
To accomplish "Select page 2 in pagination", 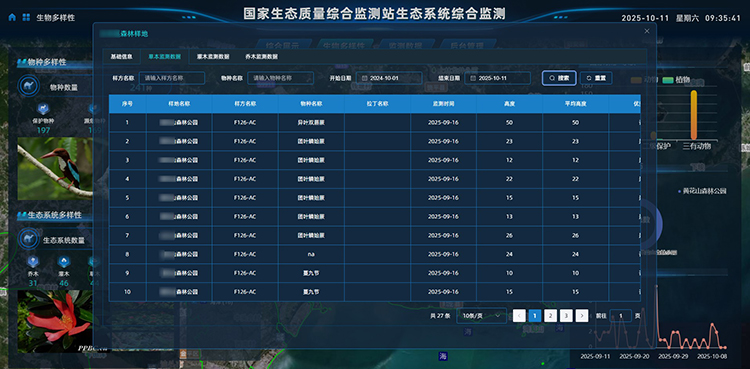I will pos(551,315).
